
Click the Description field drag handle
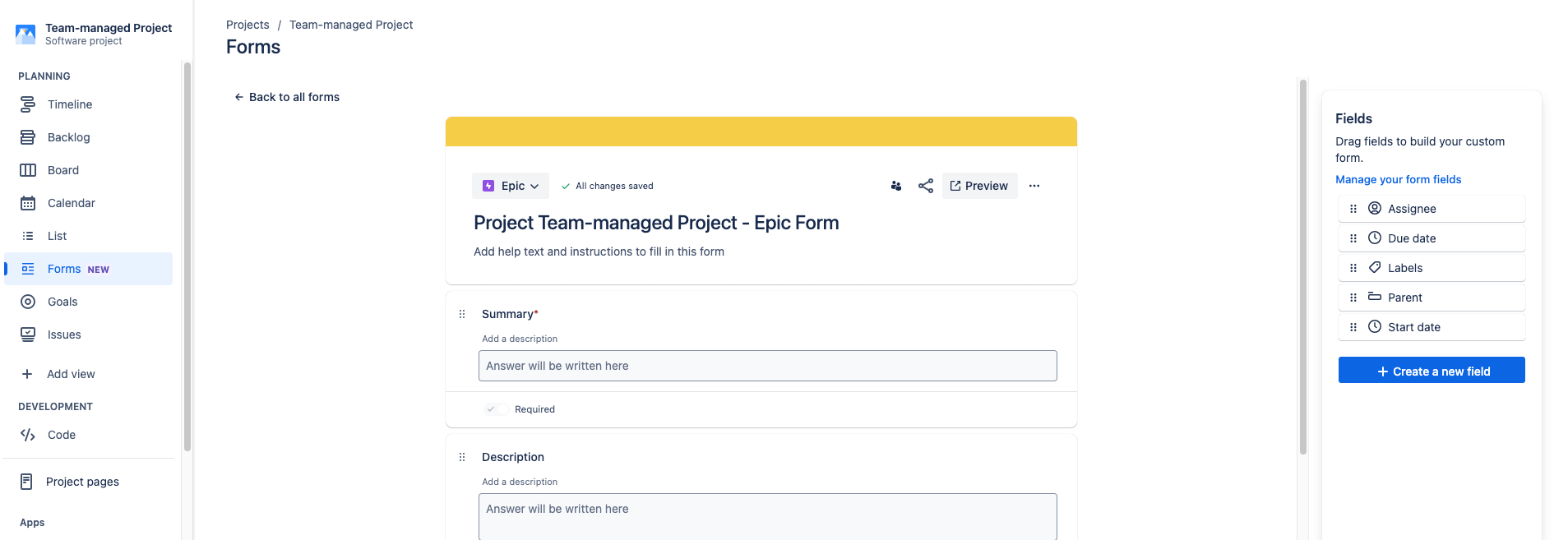pyautogui.click(x=462, y=457)
